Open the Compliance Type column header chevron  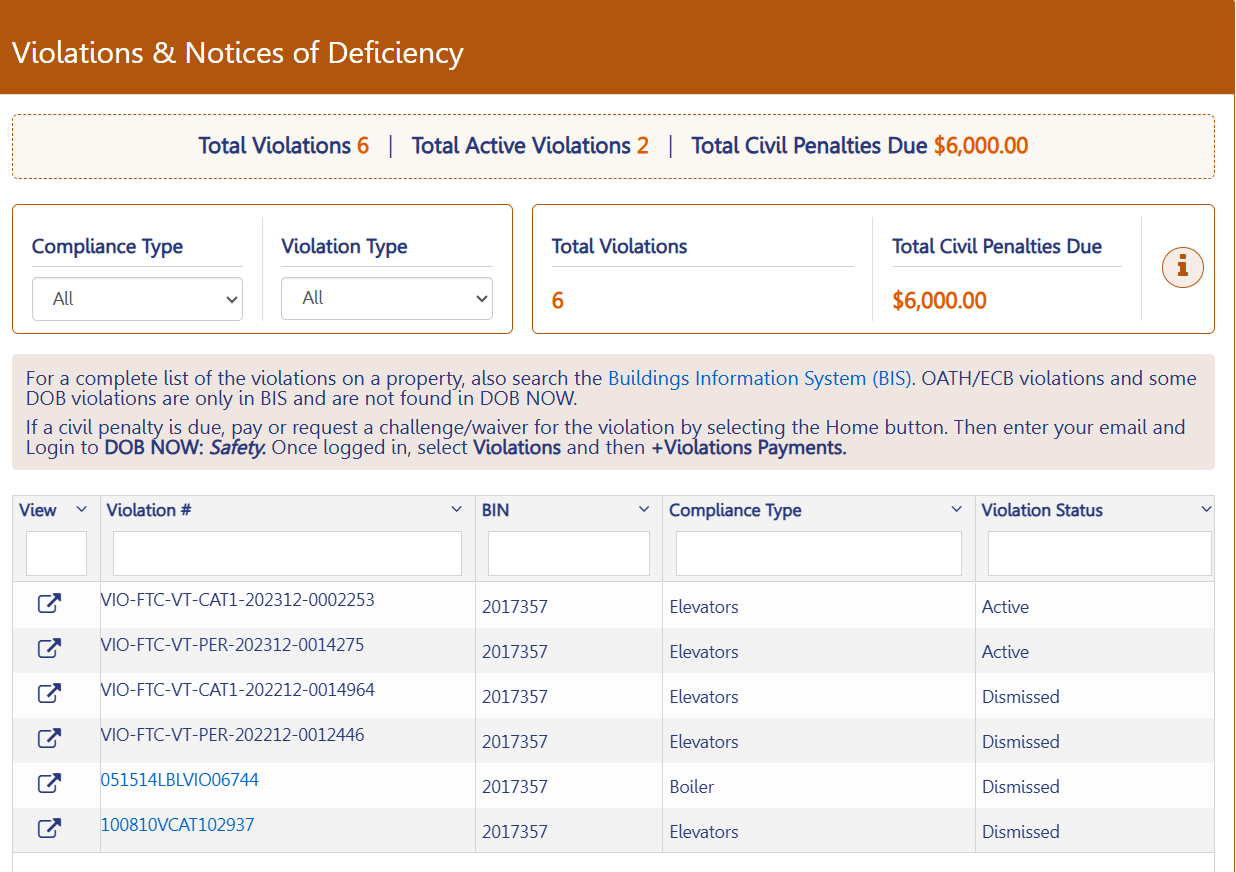[956, 510]
